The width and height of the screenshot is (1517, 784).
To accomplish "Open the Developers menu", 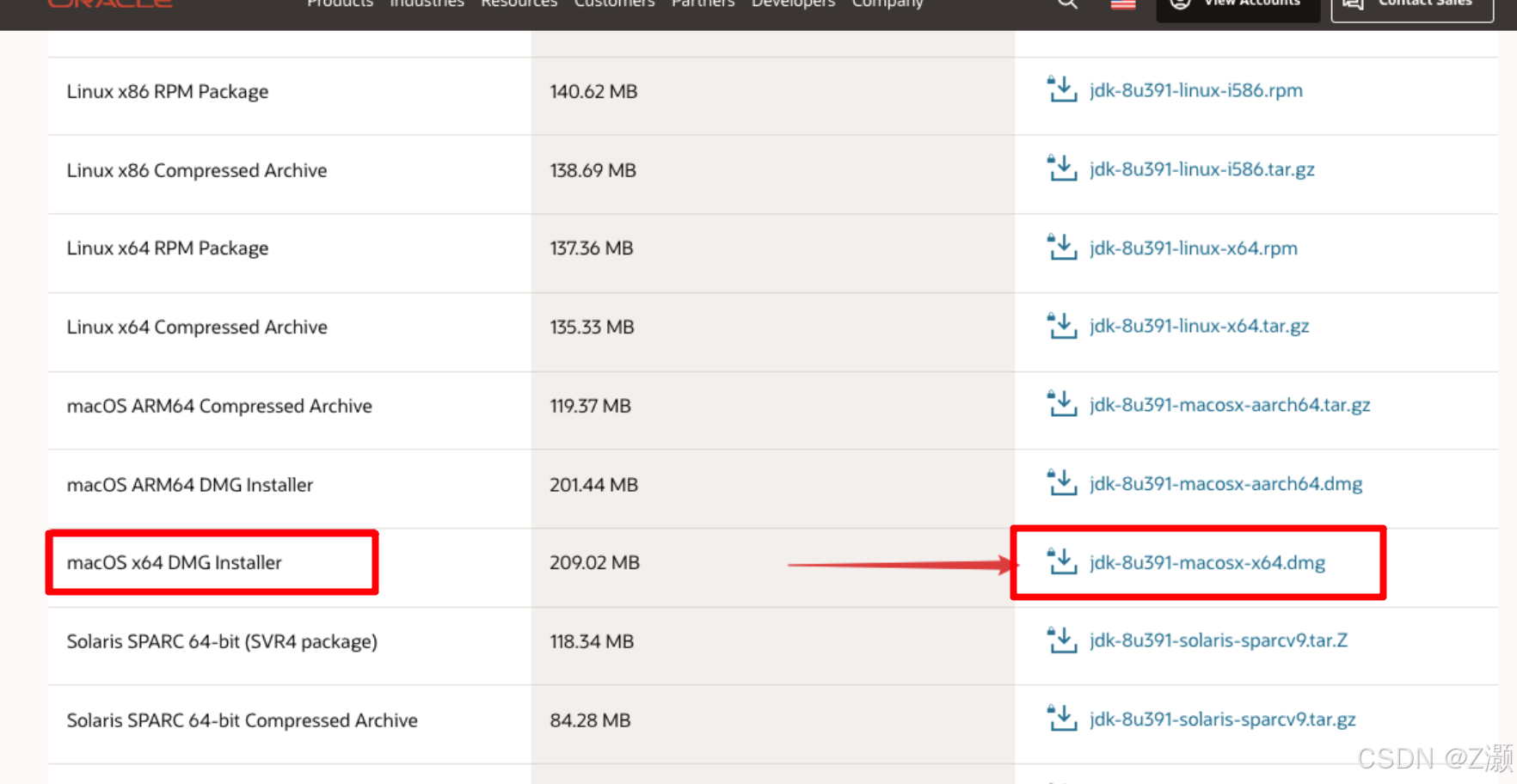I will click(x=793, y=3).
